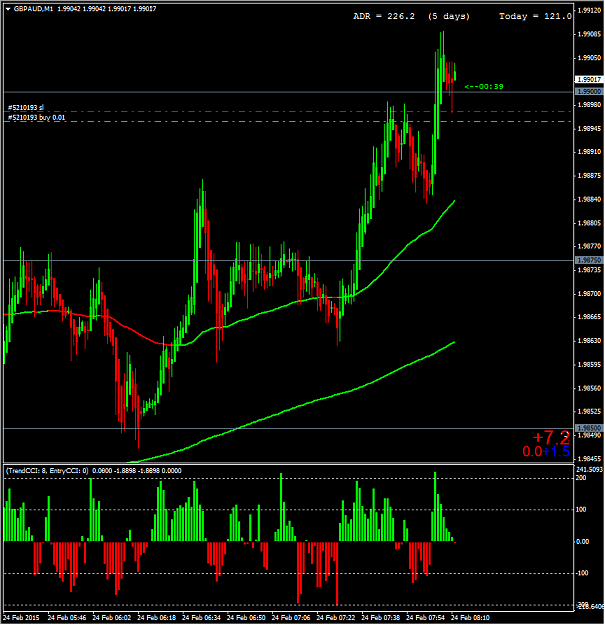Click the TrendCCI: 8, EntryCCI: 0 indicator label
605x625 pixels.
[47, 471]
